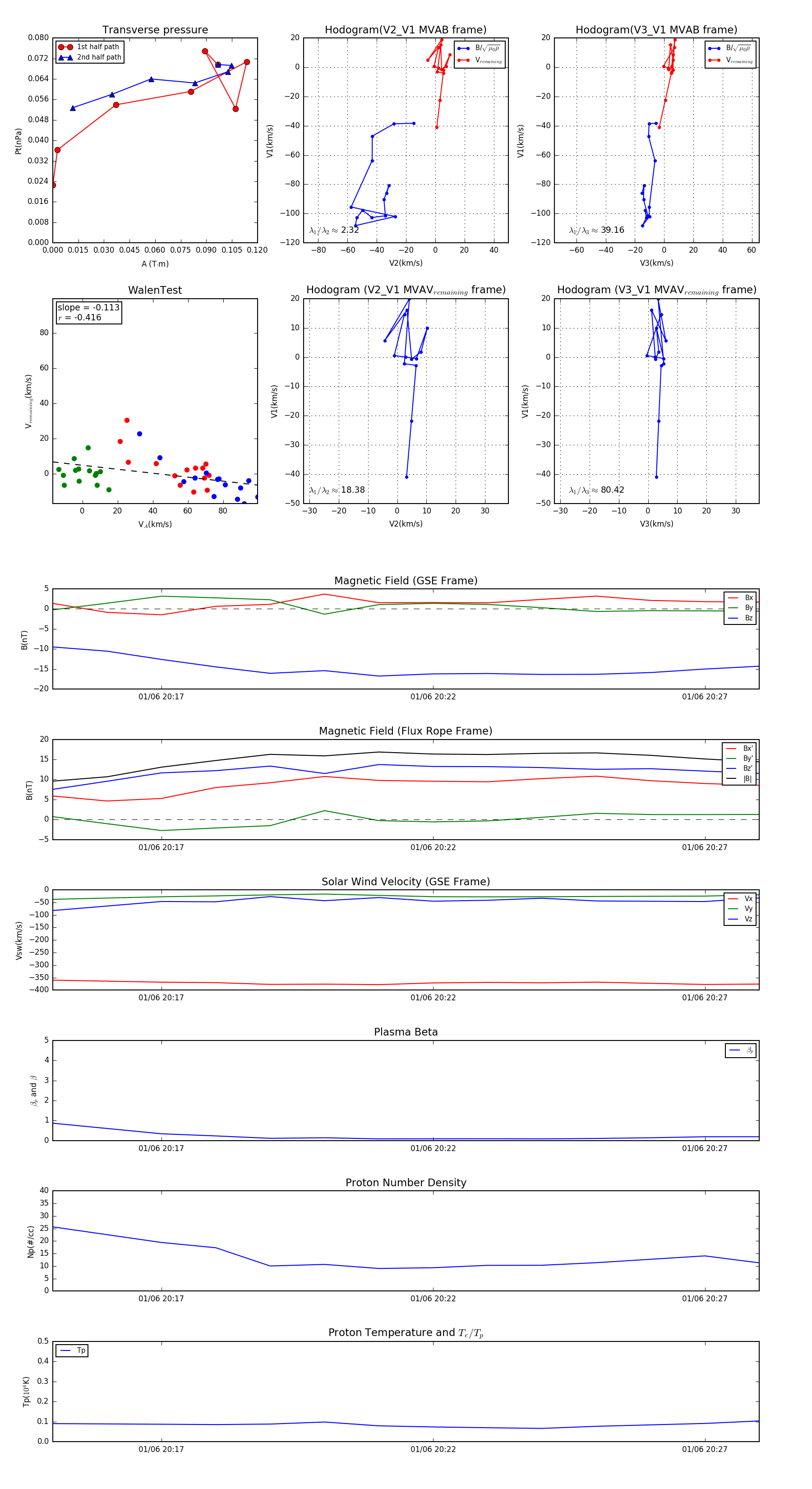Image resolution: width=812 pixels, height=1489 pixels.
Task: Click 'Hodogram(V3_V1 MVAB frame)' title
Action: tap(656, 30)
